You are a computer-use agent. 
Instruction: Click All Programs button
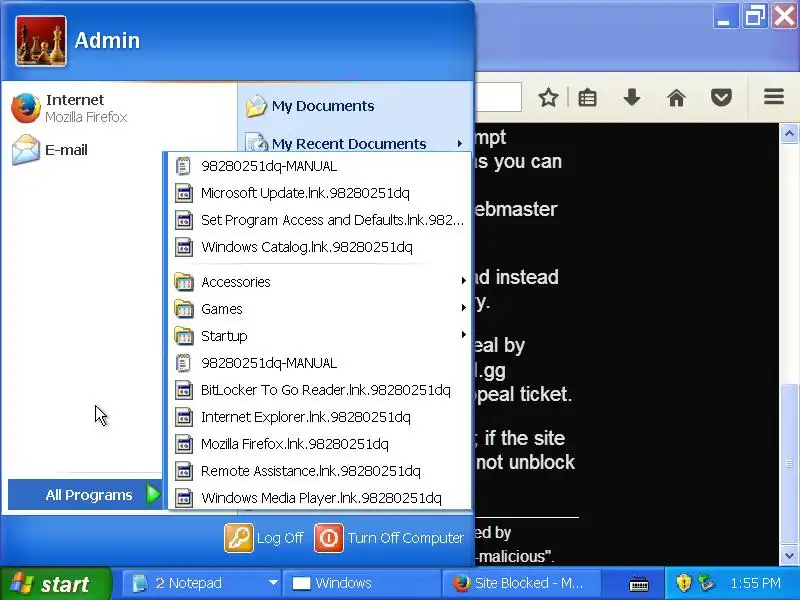pyautogui.click(x=85, y=494)
